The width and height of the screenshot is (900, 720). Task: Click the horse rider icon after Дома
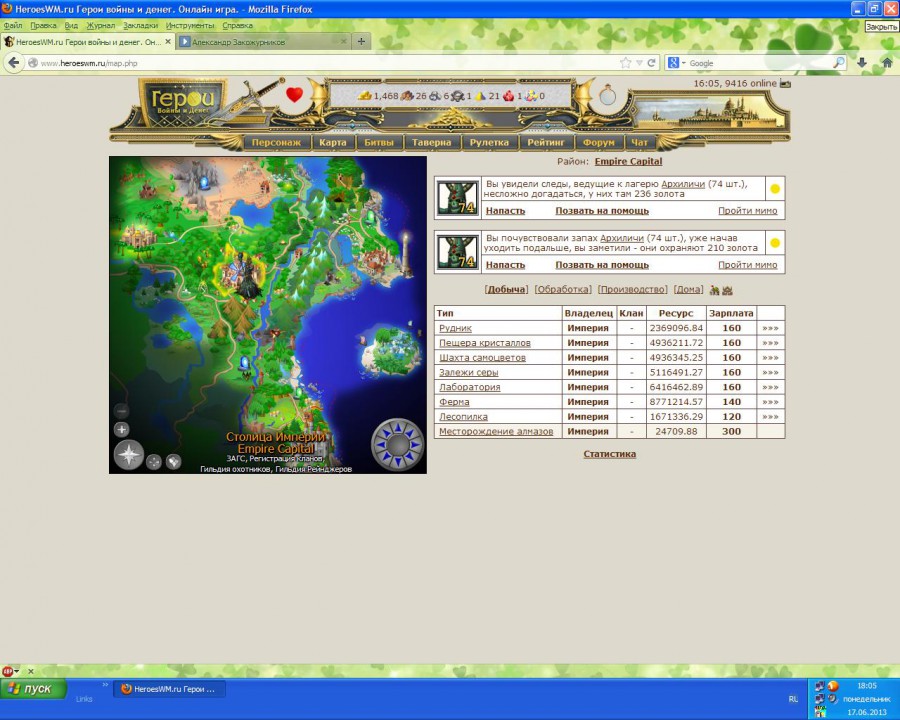[715, 290]
